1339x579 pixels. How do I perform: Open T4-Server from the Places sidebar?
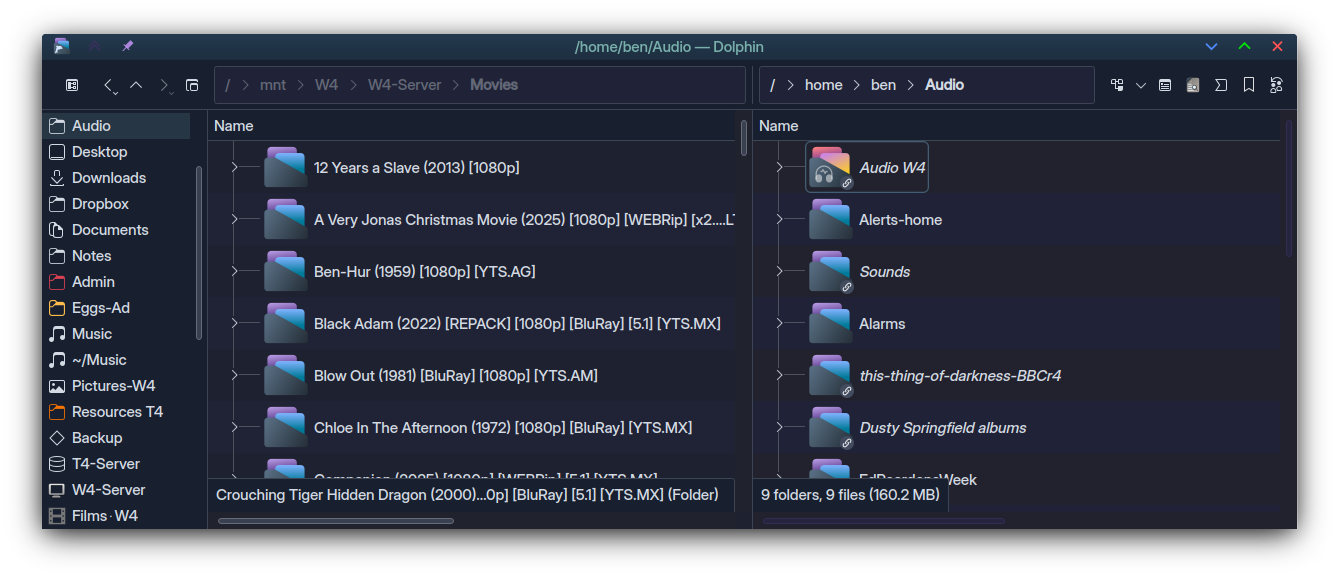[105, 464]
